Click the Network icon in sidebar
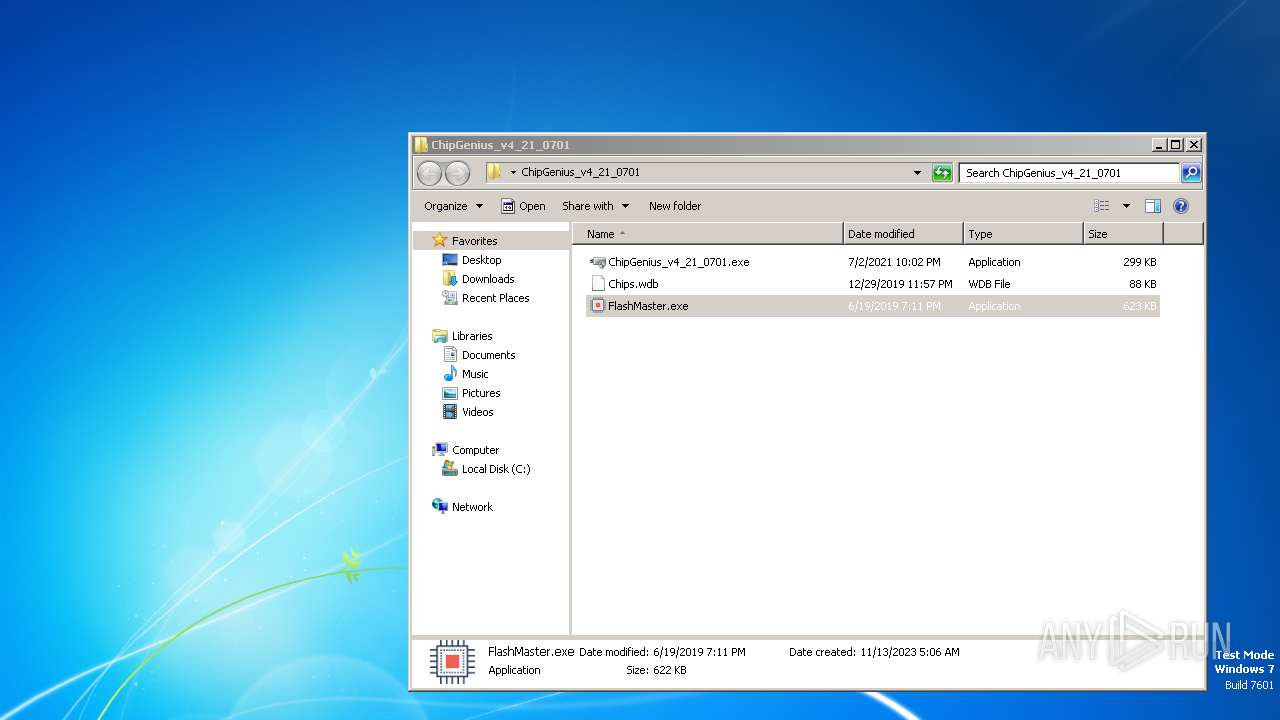The height and width of the screenshot is (720, 1280). (439, 507)
